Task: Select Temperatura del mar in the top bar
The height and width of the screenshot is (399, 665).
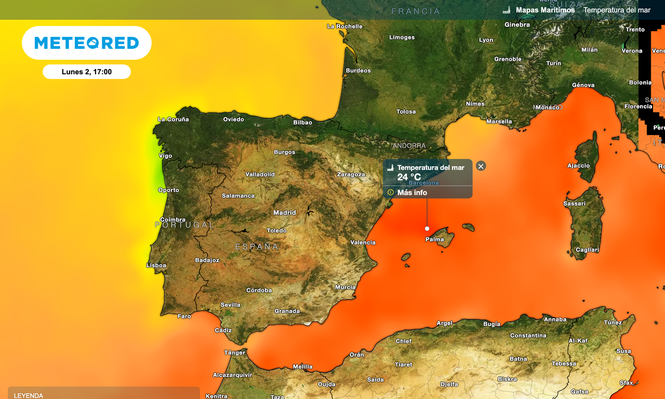Action: click(617, 10)
